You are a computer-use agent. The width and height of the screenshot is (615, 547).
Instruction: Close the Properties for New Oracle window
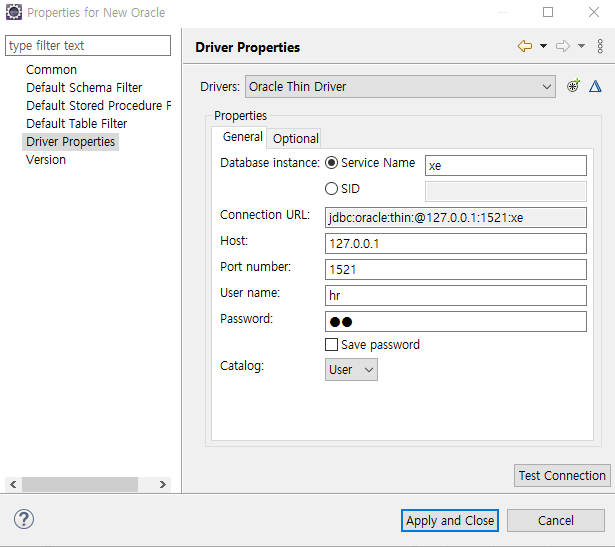[x=594, y=12]
